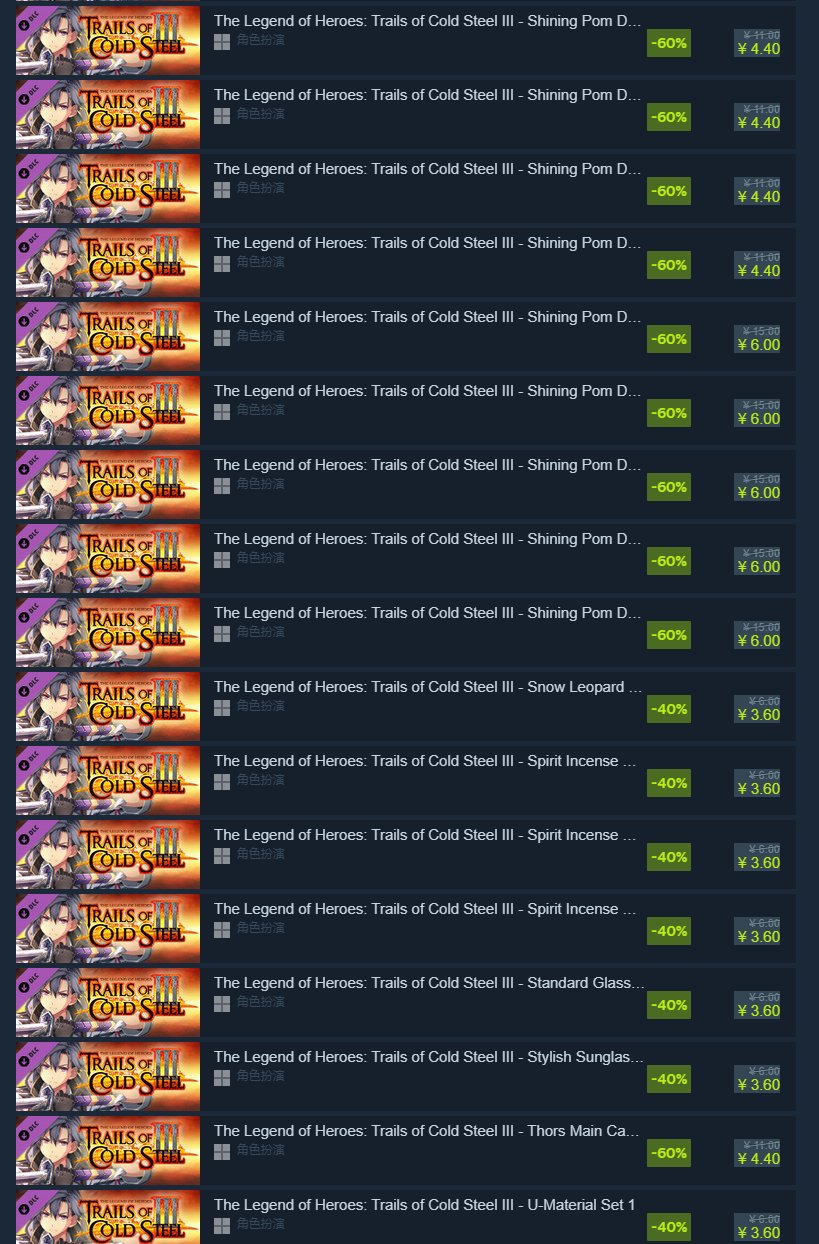Open the Thors Main Campus DLC title
Image resolution: width=819 pixels, height=1244 pixels.
point(427,1131)
